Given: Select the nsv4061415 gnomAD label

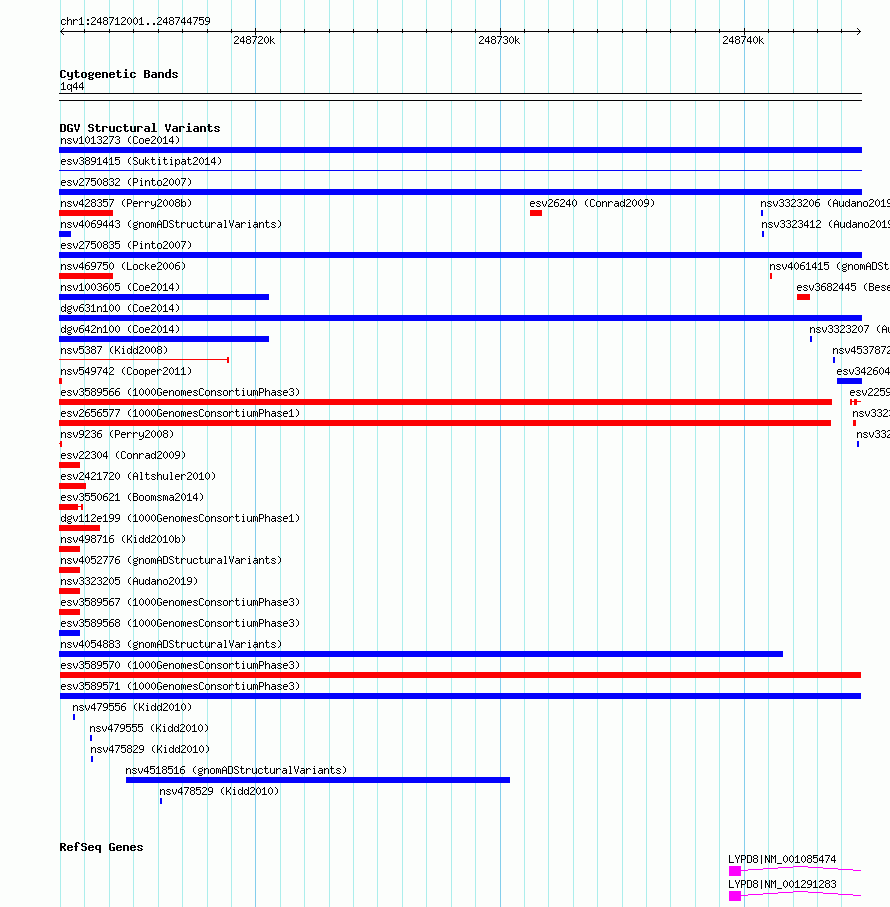Looking at the screenshot, I should pos(829,267).
